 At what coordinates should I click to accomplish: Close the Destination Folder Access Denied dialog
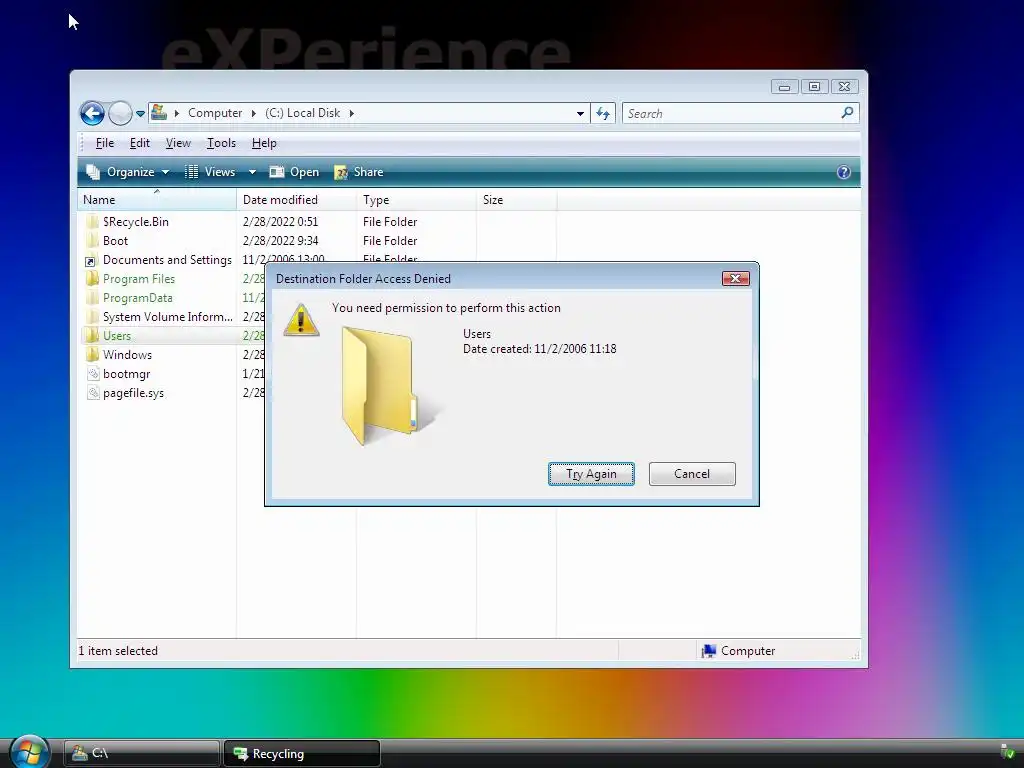[735, 279]
